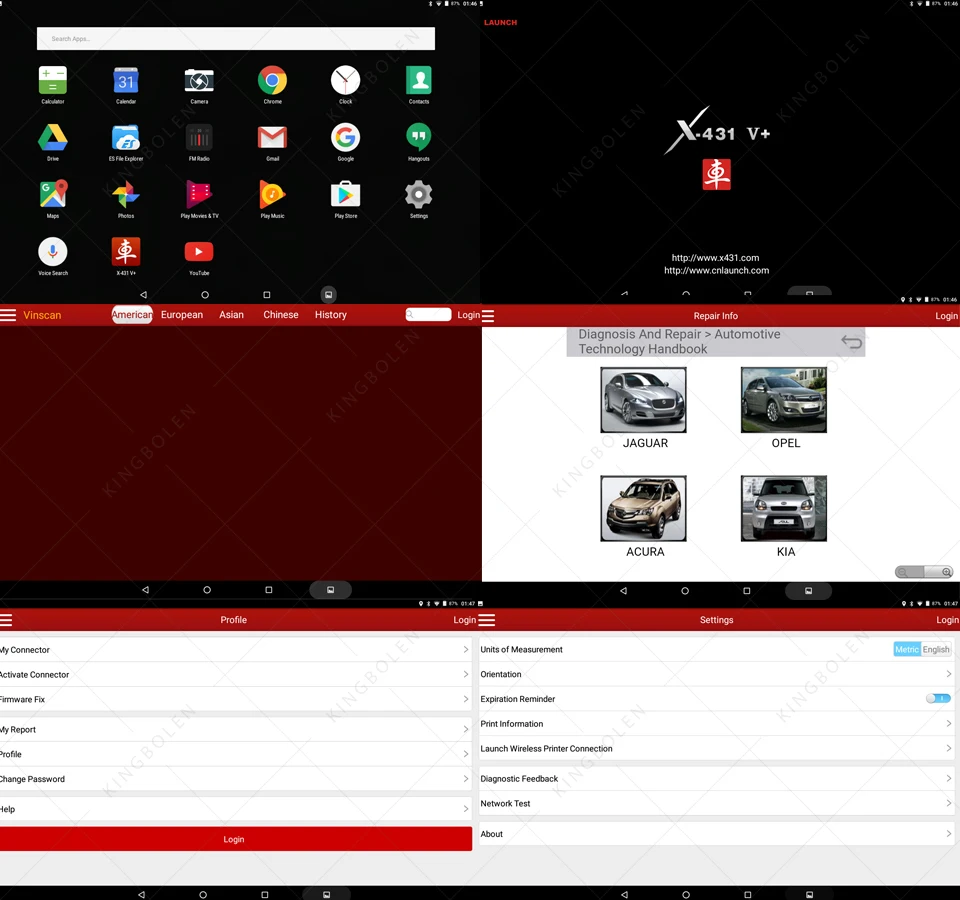The width and height of the screenshot is (960, 900).
Task: Open the Clock app
Action: coord(345,80)
